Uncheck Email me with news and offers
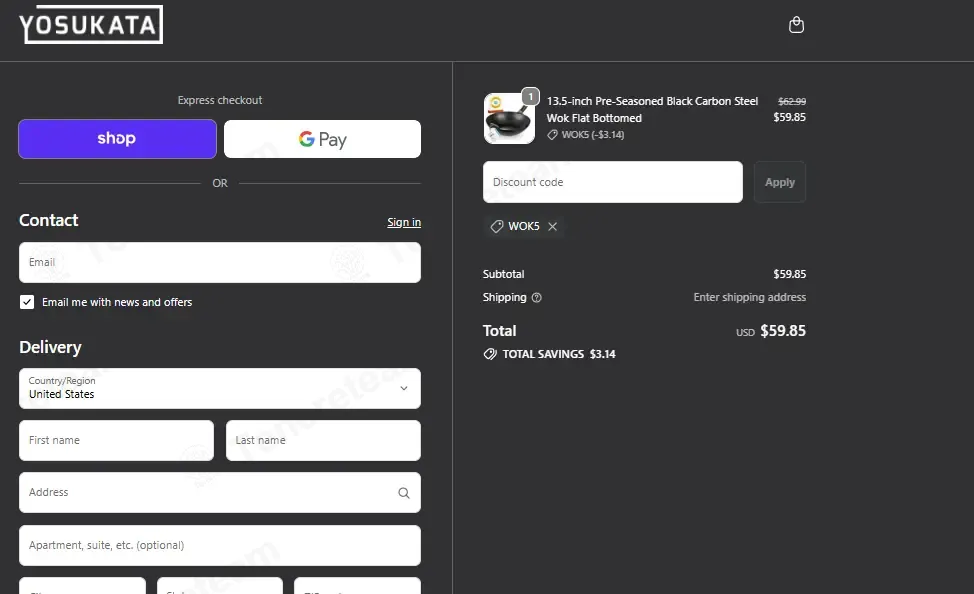974x594 pixels. [27, 302]
